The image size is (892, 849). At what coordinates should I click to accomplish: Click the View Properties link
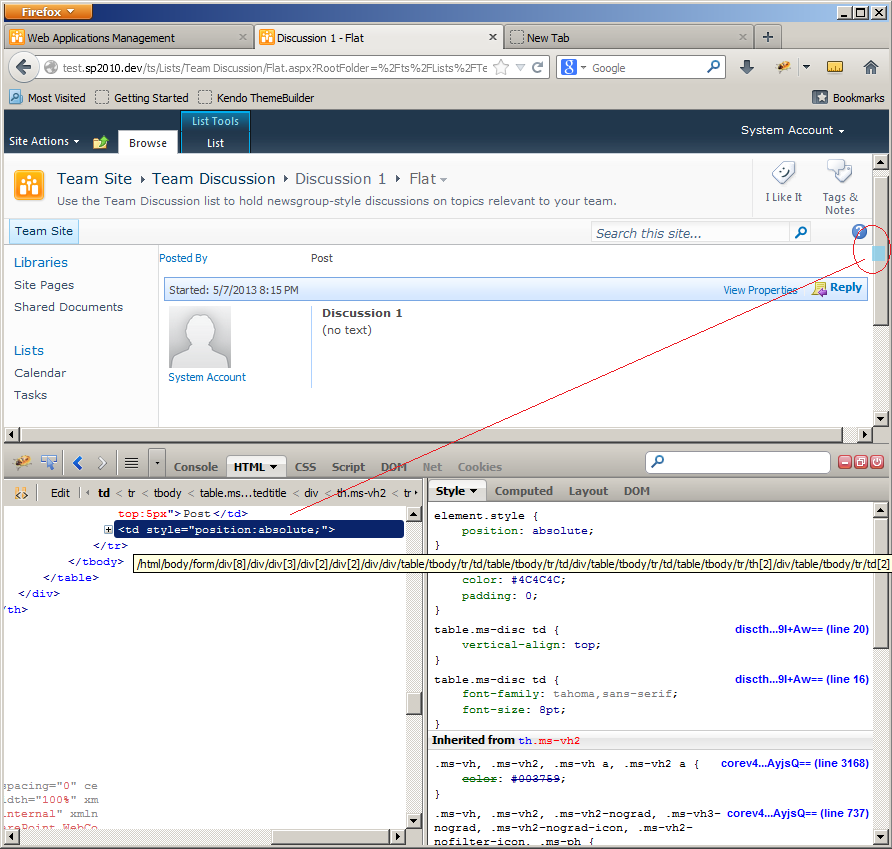coord(760,290)
